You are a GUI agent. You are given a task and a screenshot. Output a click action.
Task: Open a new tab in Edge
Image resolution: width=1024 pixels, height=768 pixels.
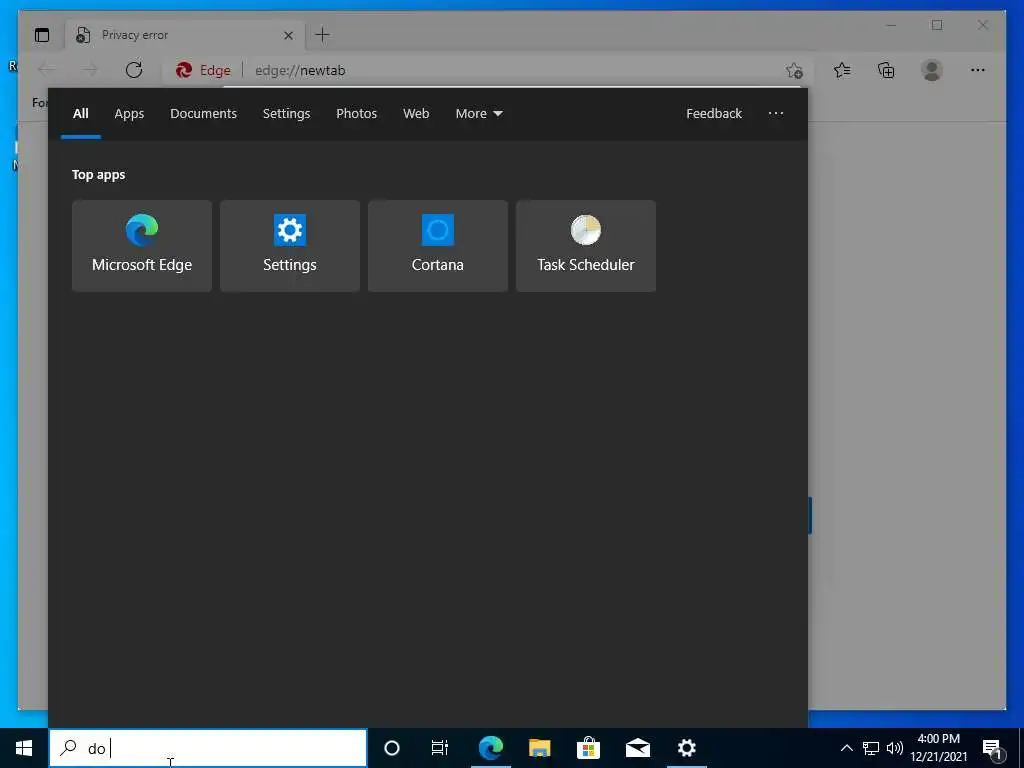(x=323, y=35)
